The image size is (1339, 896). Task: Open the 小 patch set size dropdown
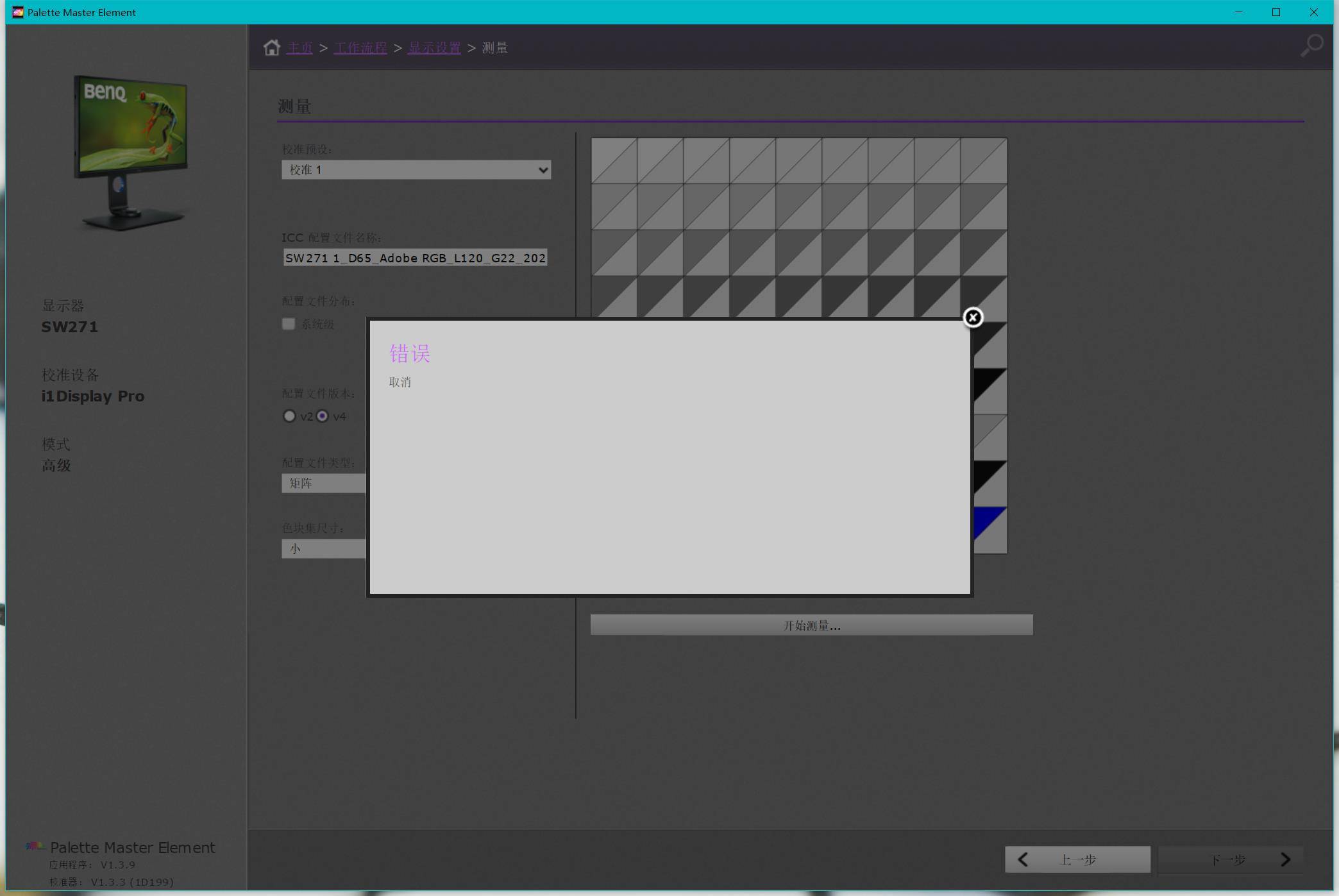323,549
